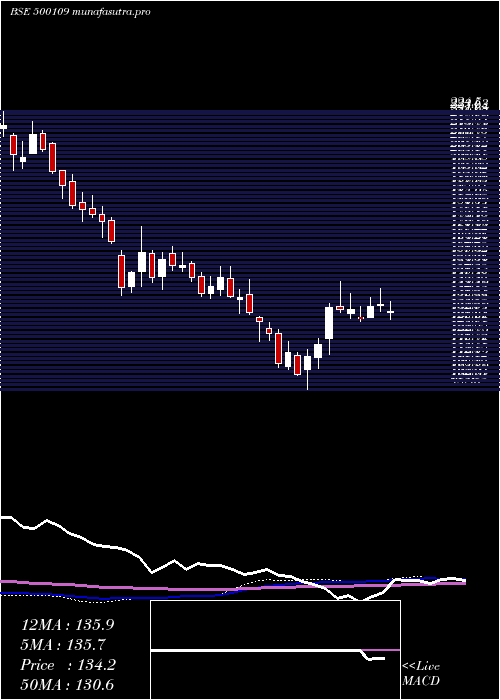500x700 pixels.
Task: Click the '<<Live' label
Action: click(x=421, y=667)
